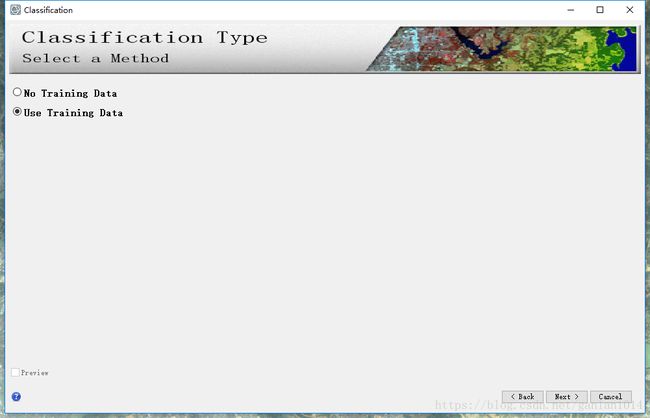Image resolution: width=650 pixels, height=418 pixels.
Task: Click the Classification Type heading
Action: [x=145, y=38]
